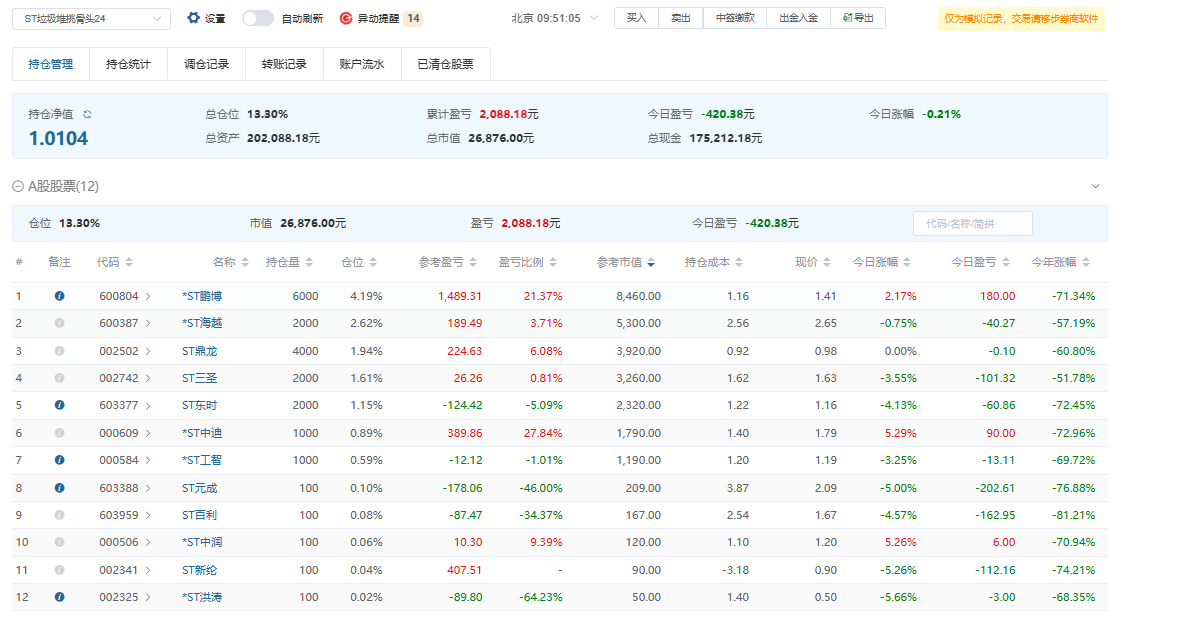The image size is (1204, 634).
Task: Sort table by 今日涨幅 column
Action: tap(880, 262)
